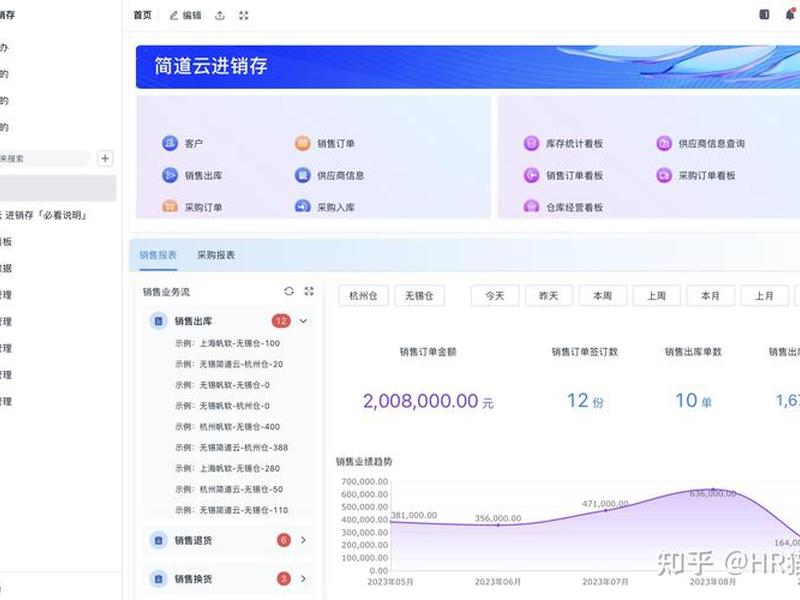
Task: Open entry 无锡简道云-杭州仓-20
Action: [x=229, y=364]
